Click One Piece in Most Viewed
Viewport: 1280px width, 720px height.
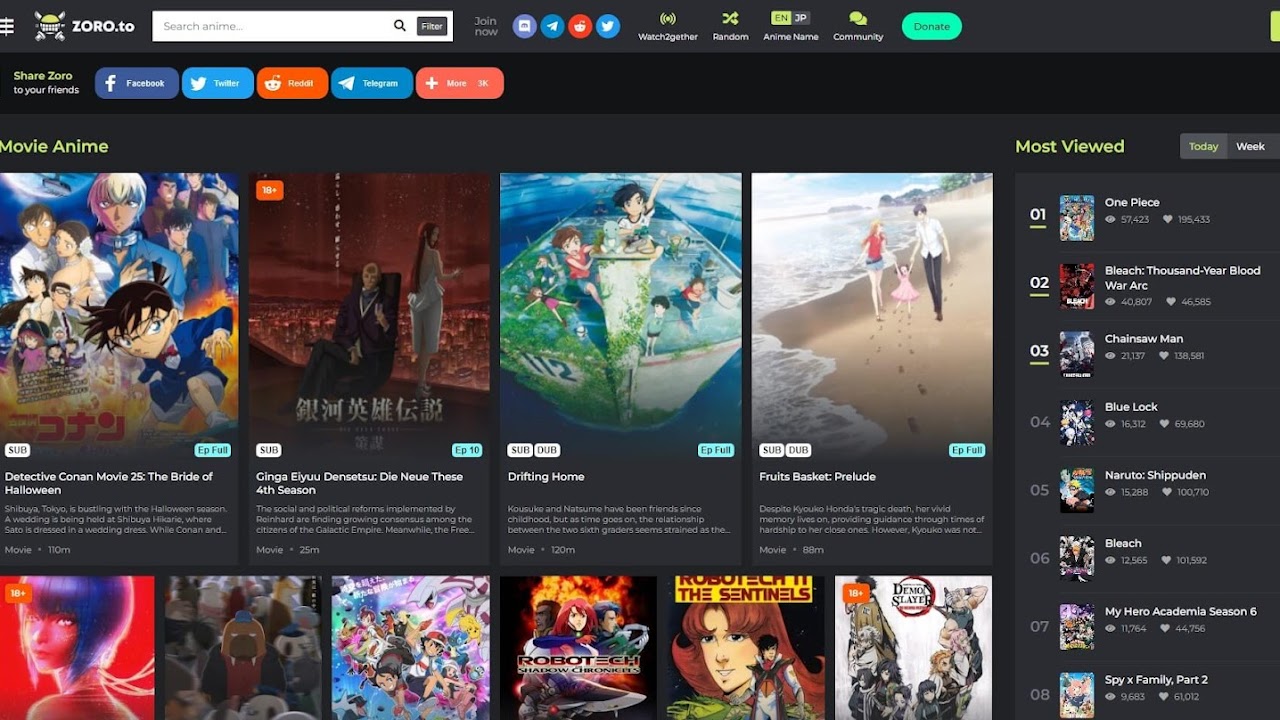pos(1132,202)
